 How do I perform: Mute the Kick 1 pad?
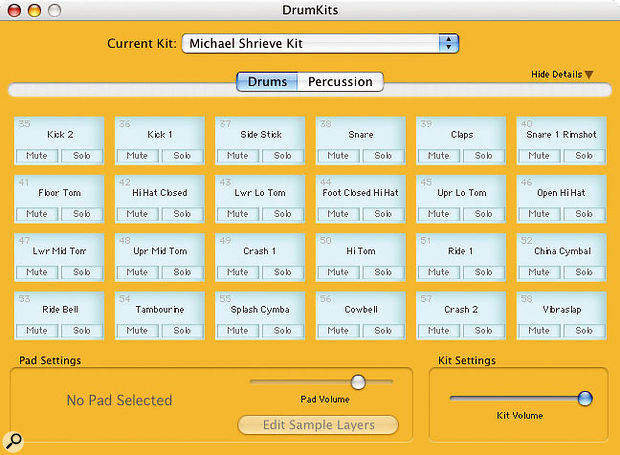point(137,156)
